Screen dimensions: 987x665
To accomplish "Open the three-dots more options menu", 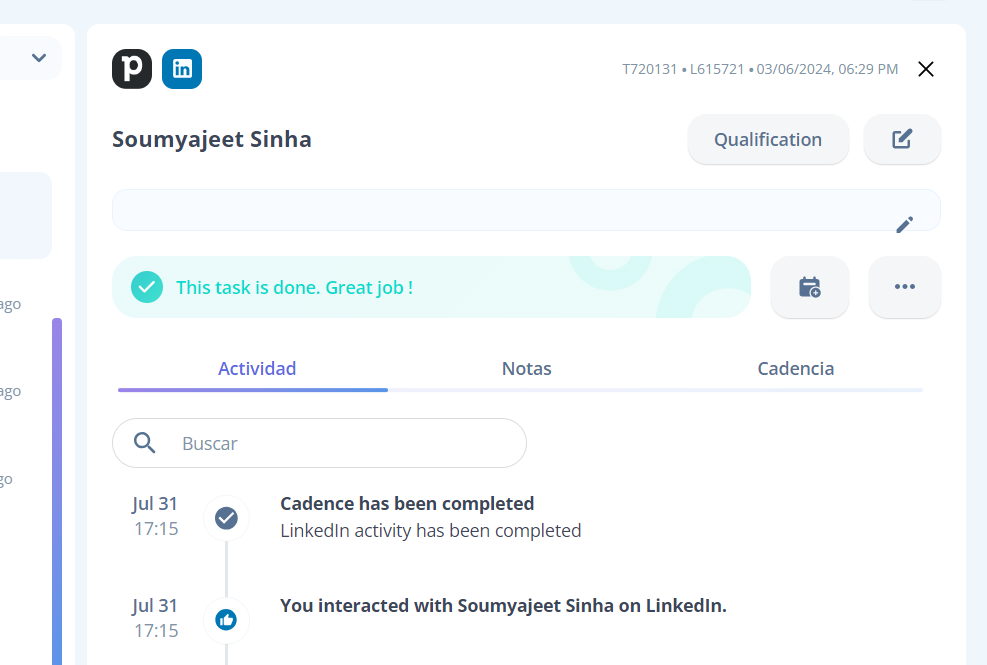I will pyautogui.click(x=905, y=287).
